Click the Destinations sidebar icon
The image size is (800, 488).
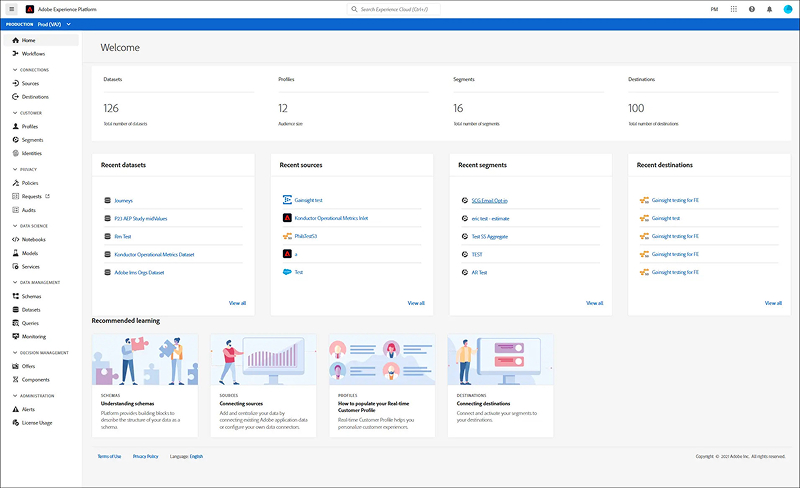[15, 96]
